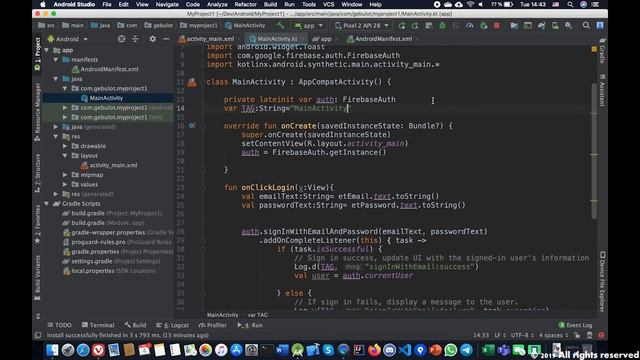
Task: Open Search Everywhere magnifier in toolbar
Action: point(586,25)
